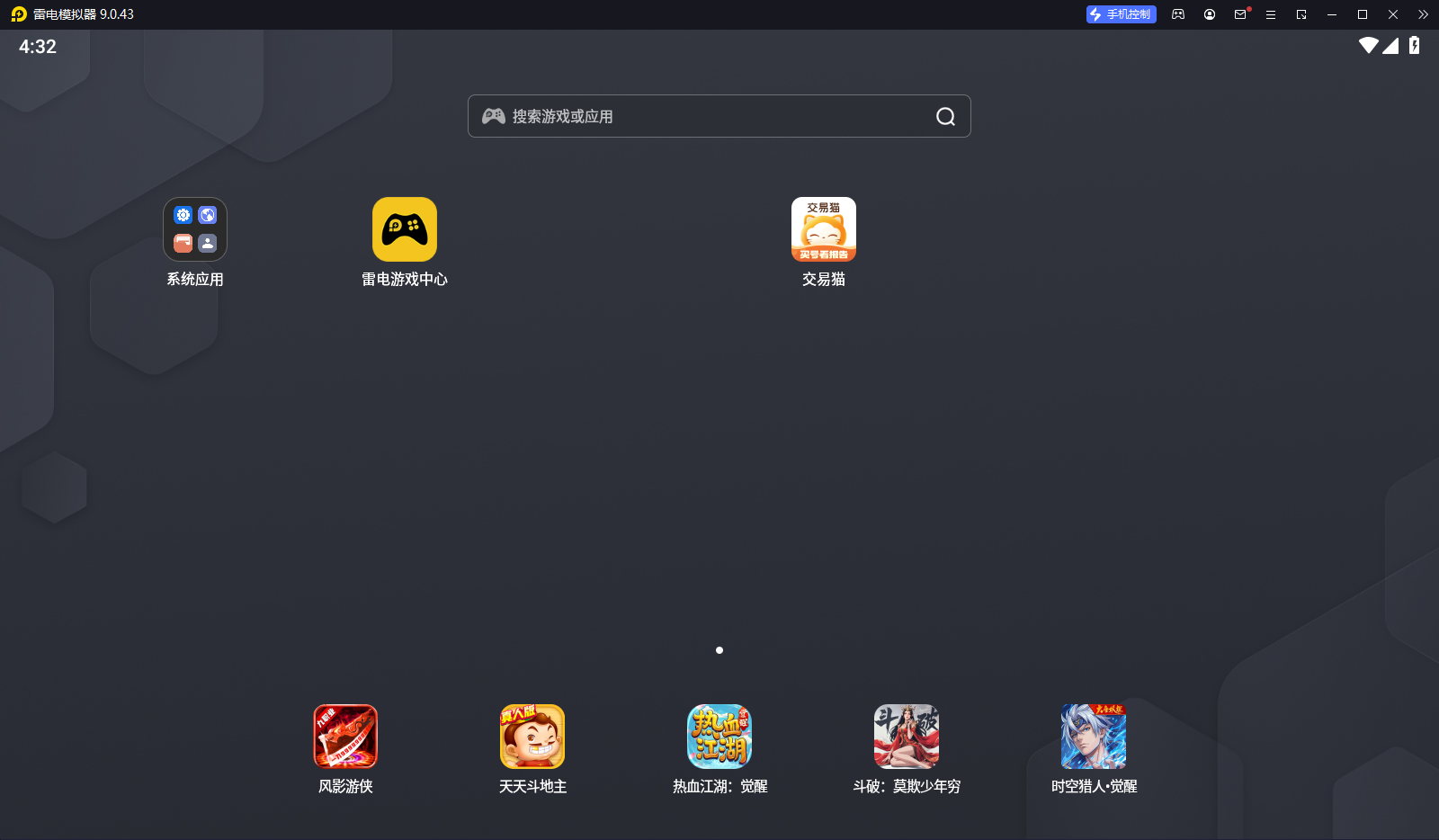The height and width of the screenshot is (840, 1439).
Task: Click the home page indicator dot
Action: pyautogui.click(x=719, y=650)
